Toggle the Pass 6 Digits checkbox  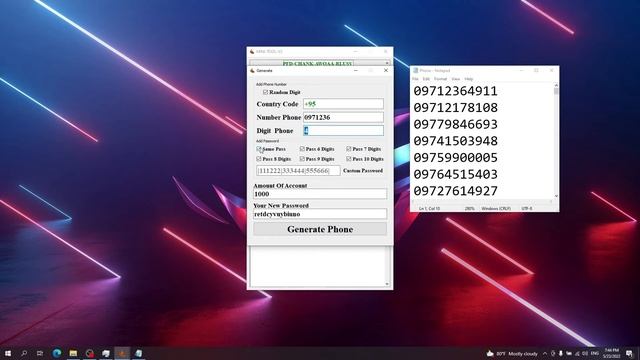click(x=302, y=149)
